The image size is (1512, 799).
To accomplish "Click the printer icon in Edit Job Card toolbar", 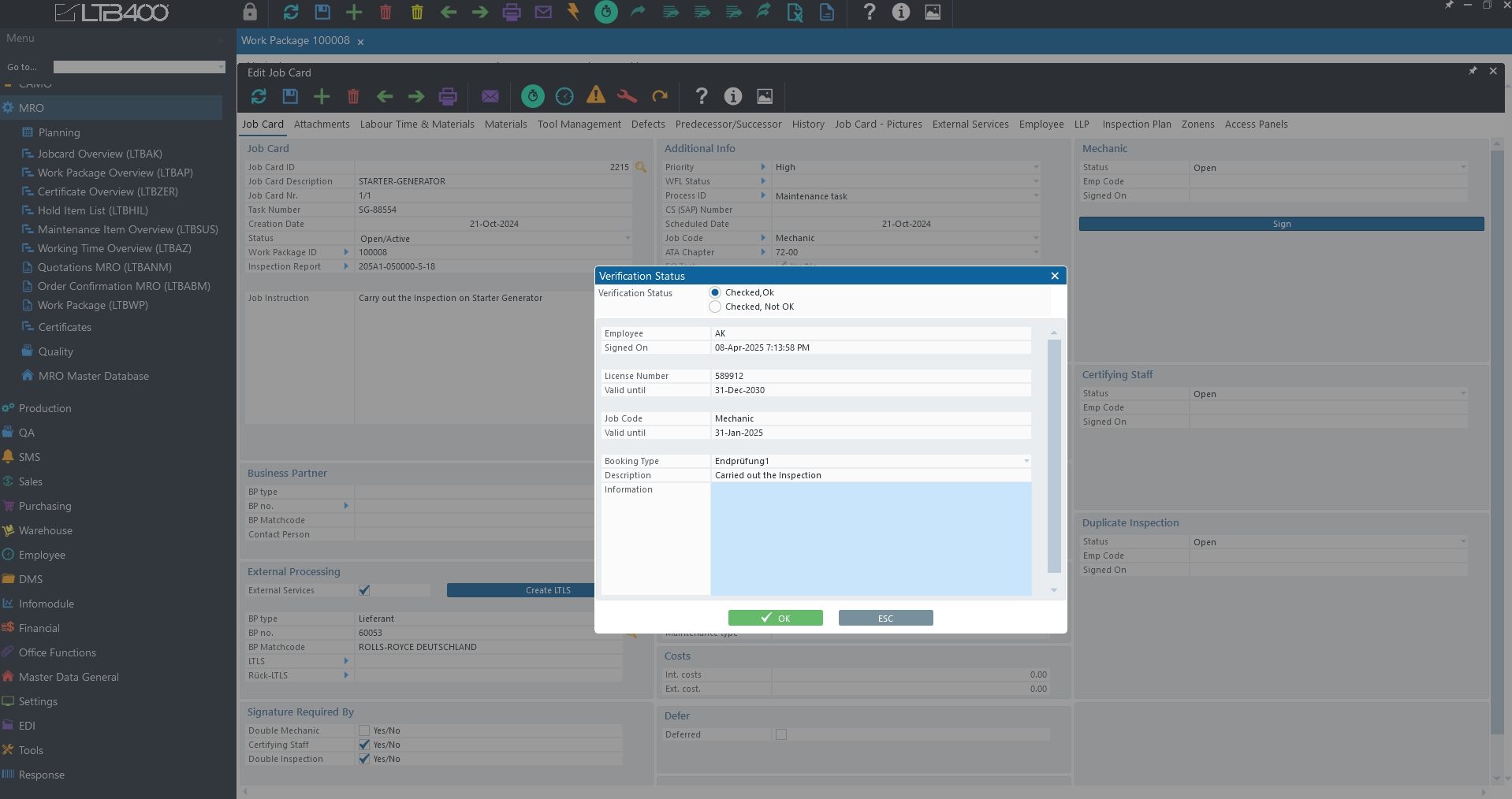I will pos(448,96).
